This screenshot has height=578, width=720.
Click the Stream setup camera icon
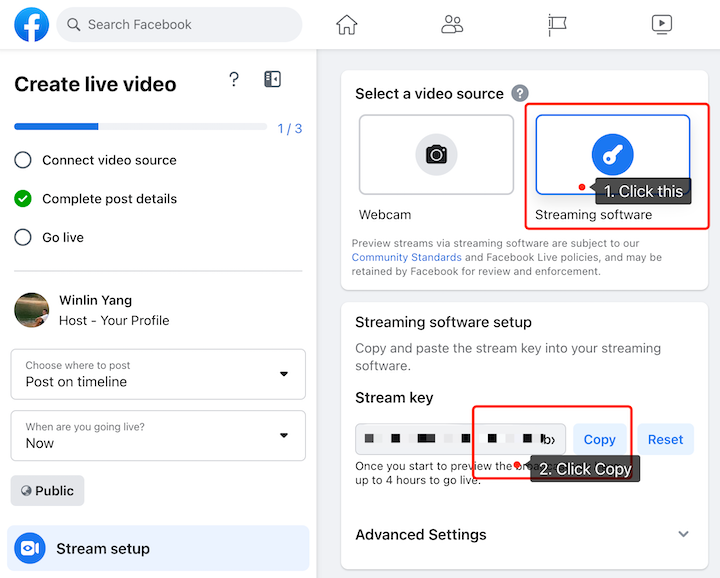coord(30,548)
